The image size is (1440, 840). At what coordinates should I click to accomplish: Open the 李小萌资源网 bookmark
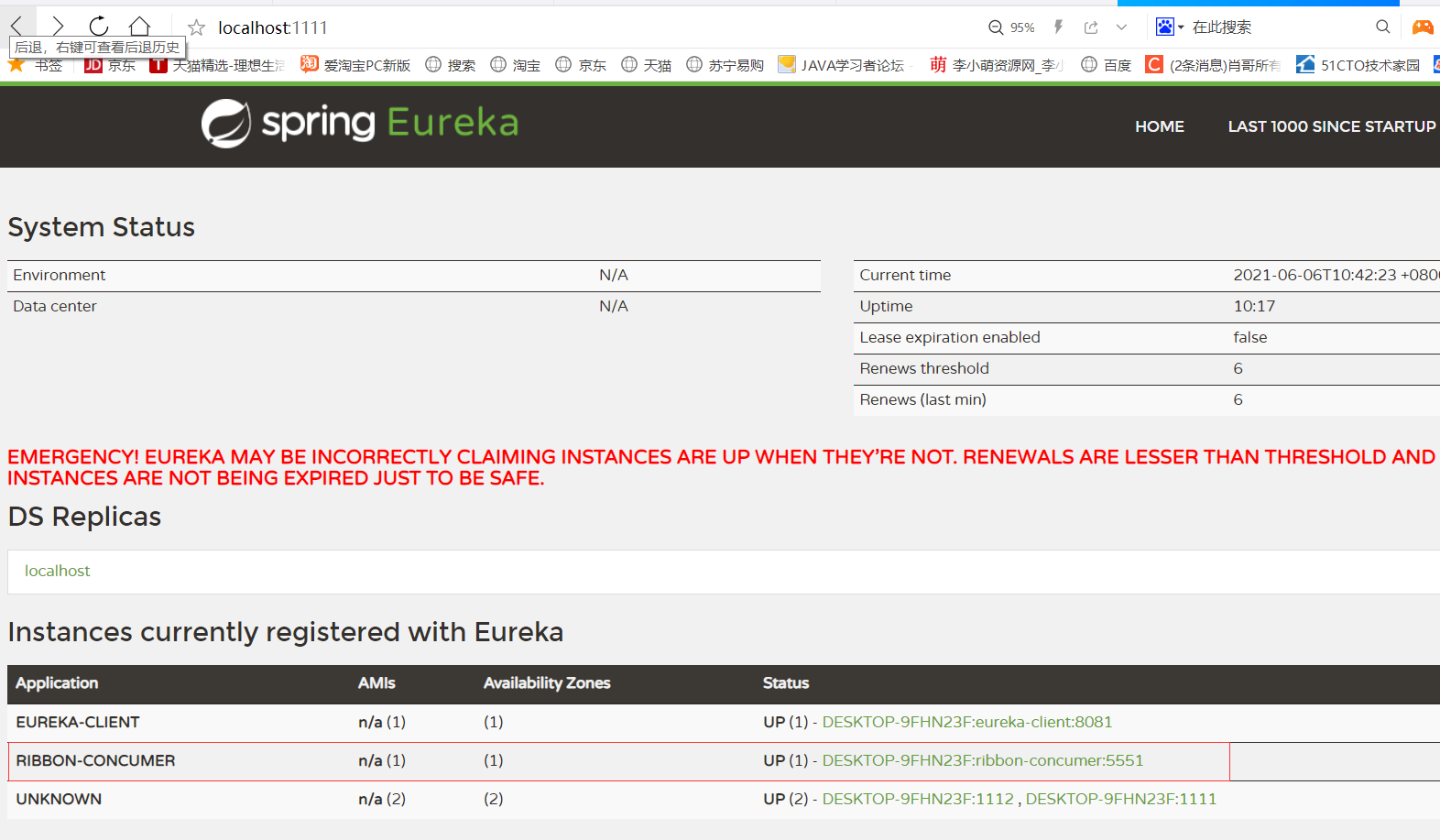click(x=997, y=65)
